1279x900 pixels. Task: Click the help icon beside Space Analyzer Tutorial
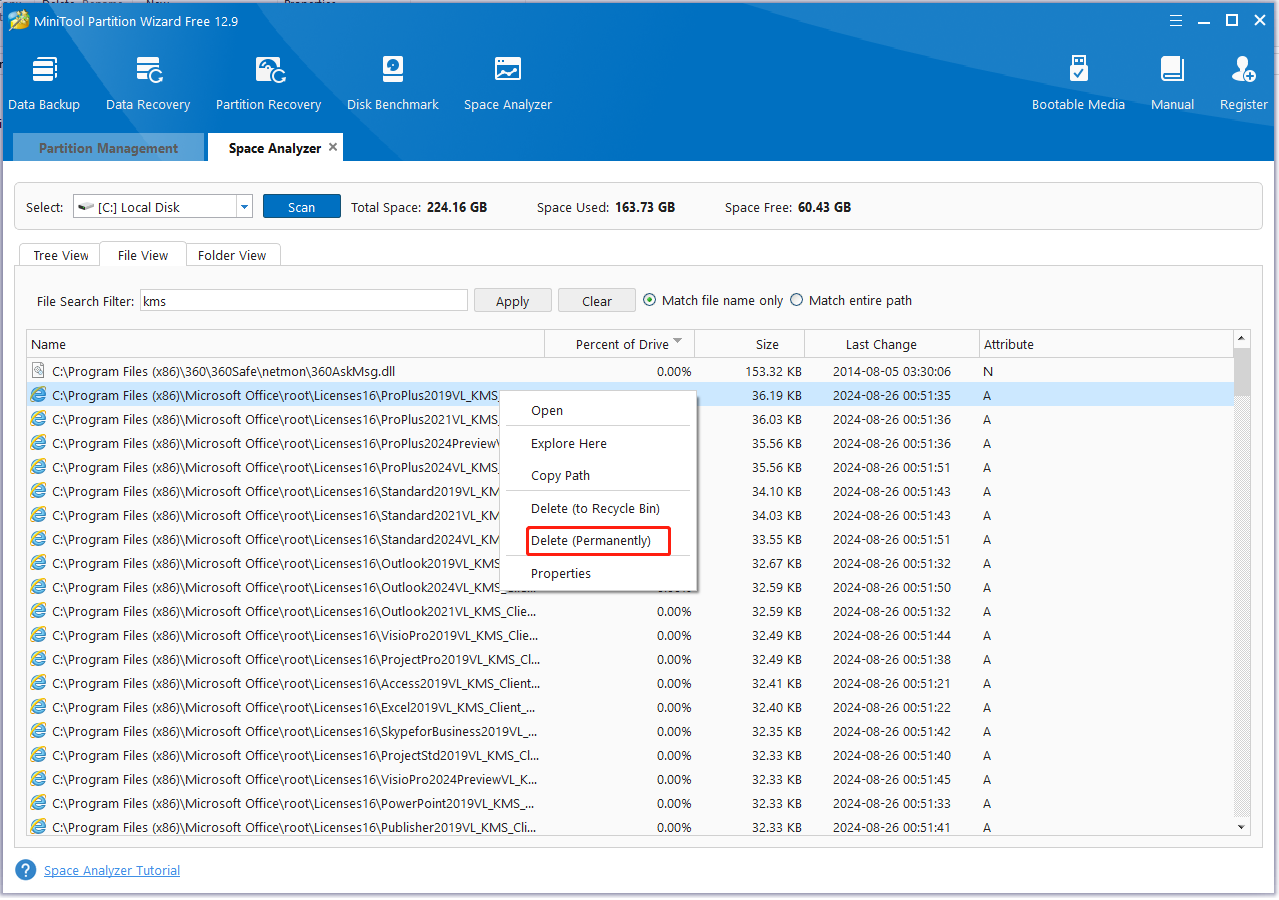[x=26, y=870]
